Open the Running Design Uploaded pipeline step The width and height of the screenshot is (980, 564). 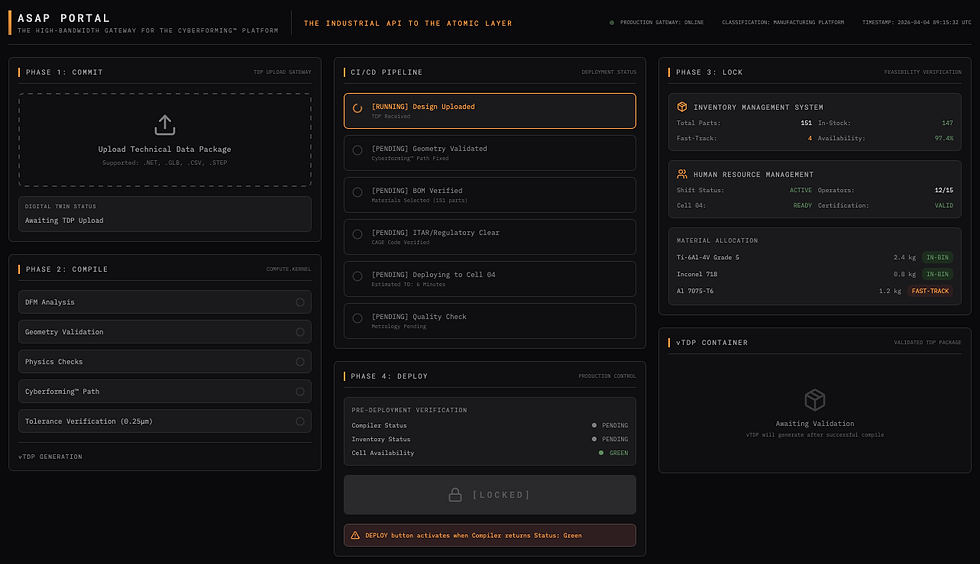[x=489, y=111]
